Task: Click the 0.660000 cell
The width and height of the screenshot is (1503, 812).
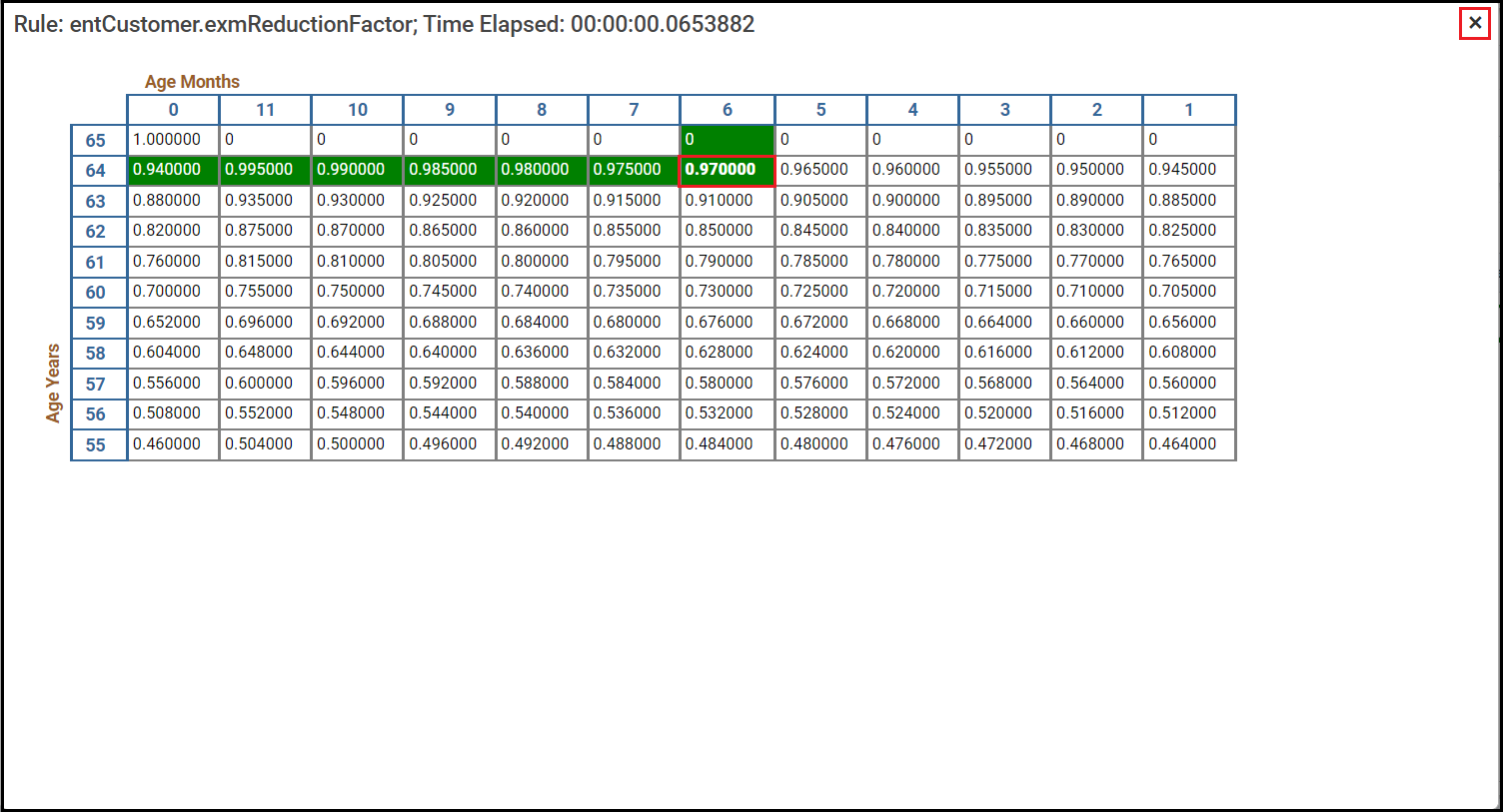Action: point(1096,323)
